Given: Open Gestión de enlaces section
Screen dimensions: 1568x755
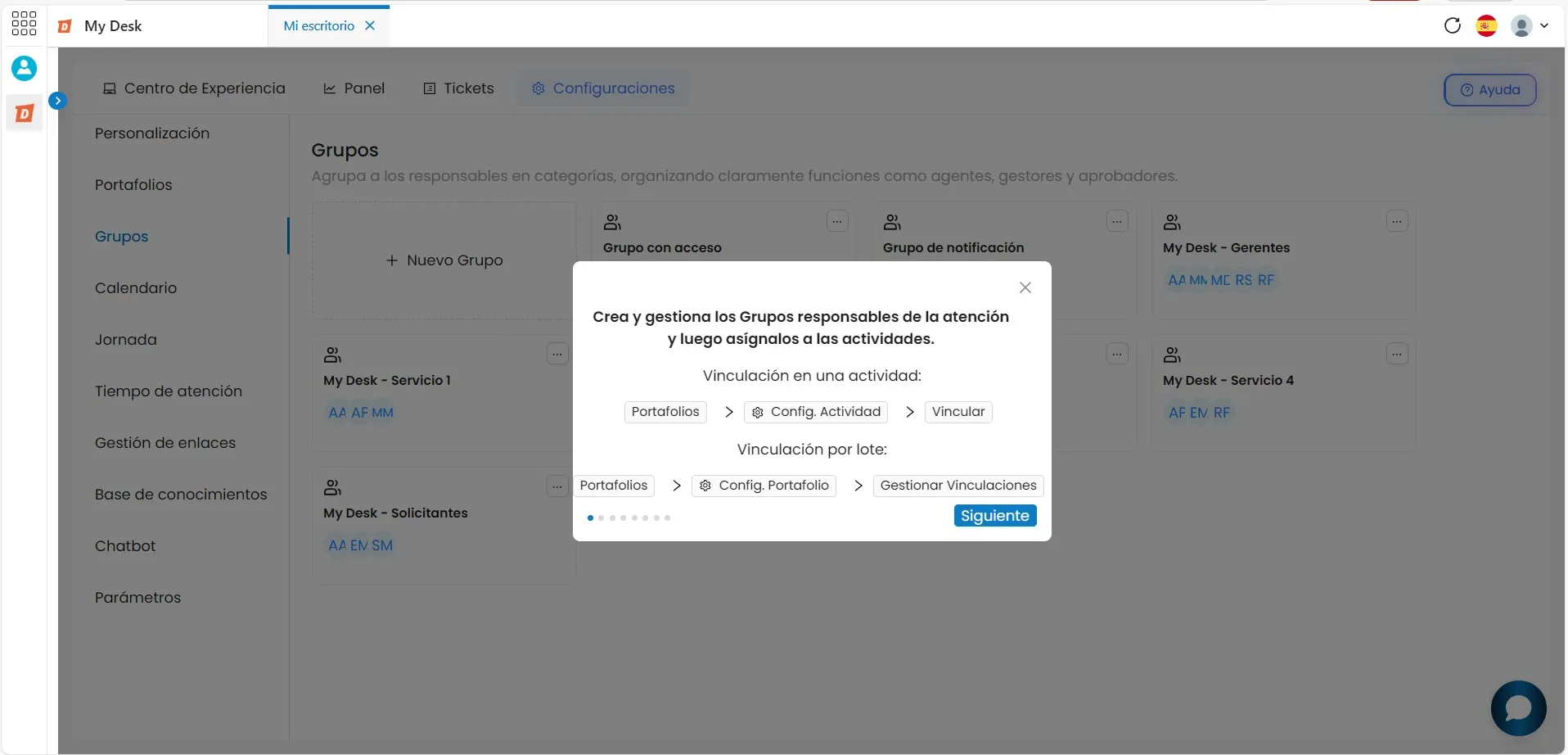Looking at the screenshot, I should (165, 443).
